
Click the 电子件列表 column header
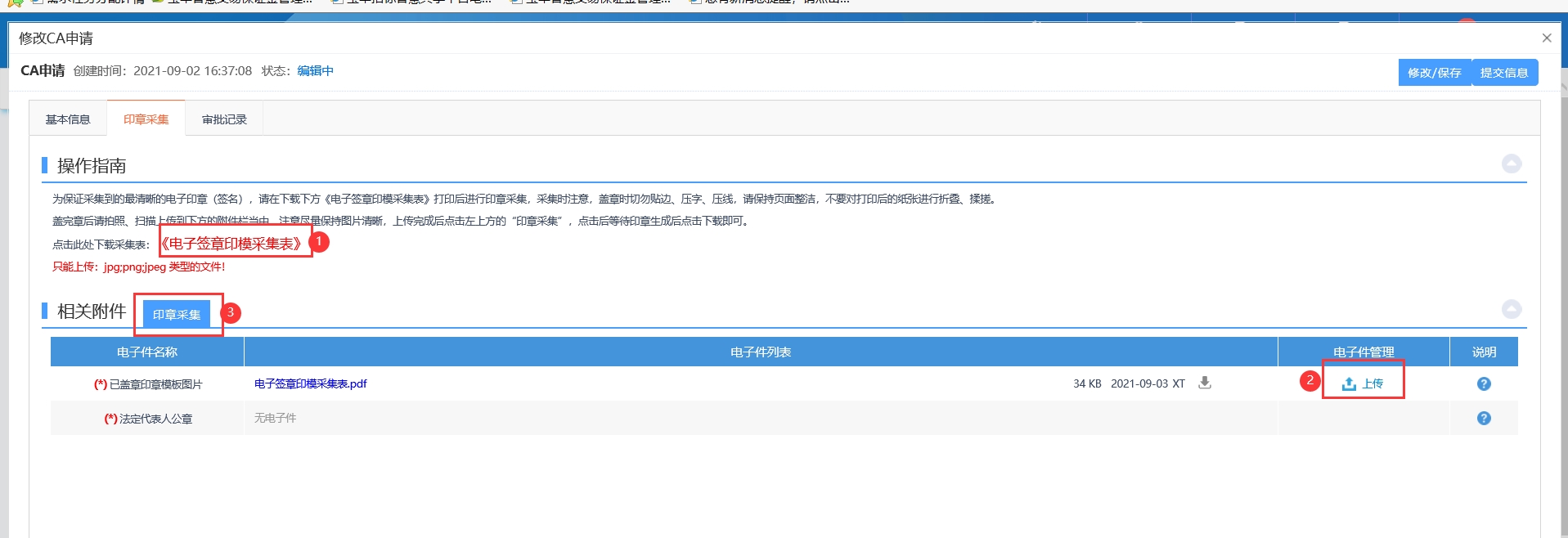760,352
